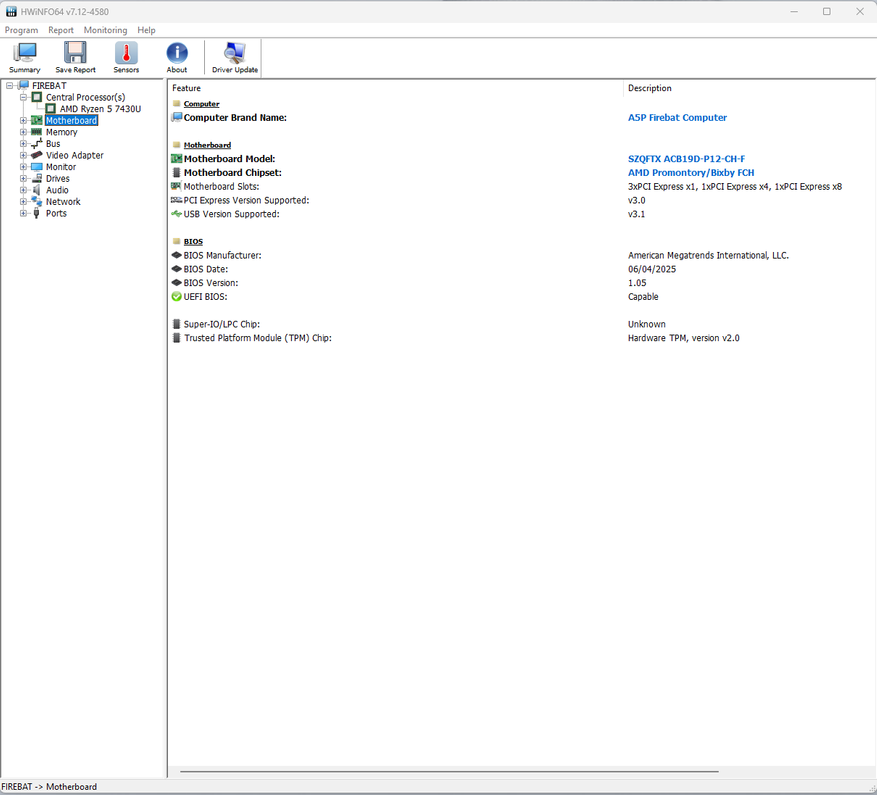
Task: Select the PCI Express Version Supported row
Action: tap(521, 200)
